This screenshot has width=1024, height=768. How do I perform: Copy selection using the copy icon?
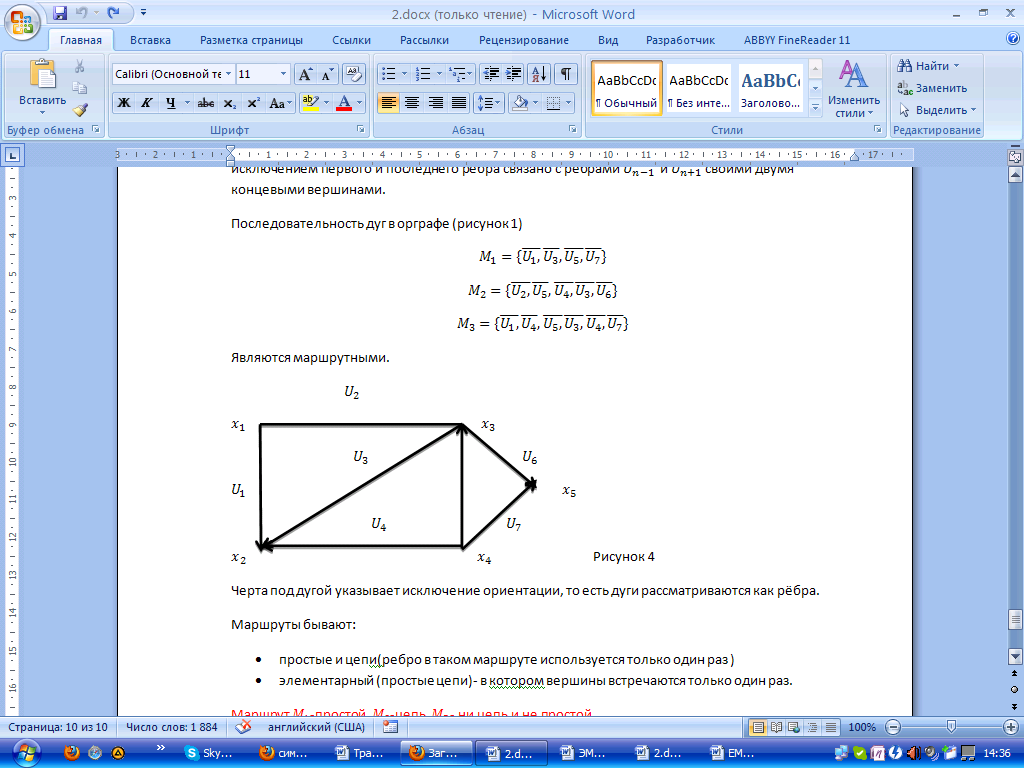click(x=80, y=88)
